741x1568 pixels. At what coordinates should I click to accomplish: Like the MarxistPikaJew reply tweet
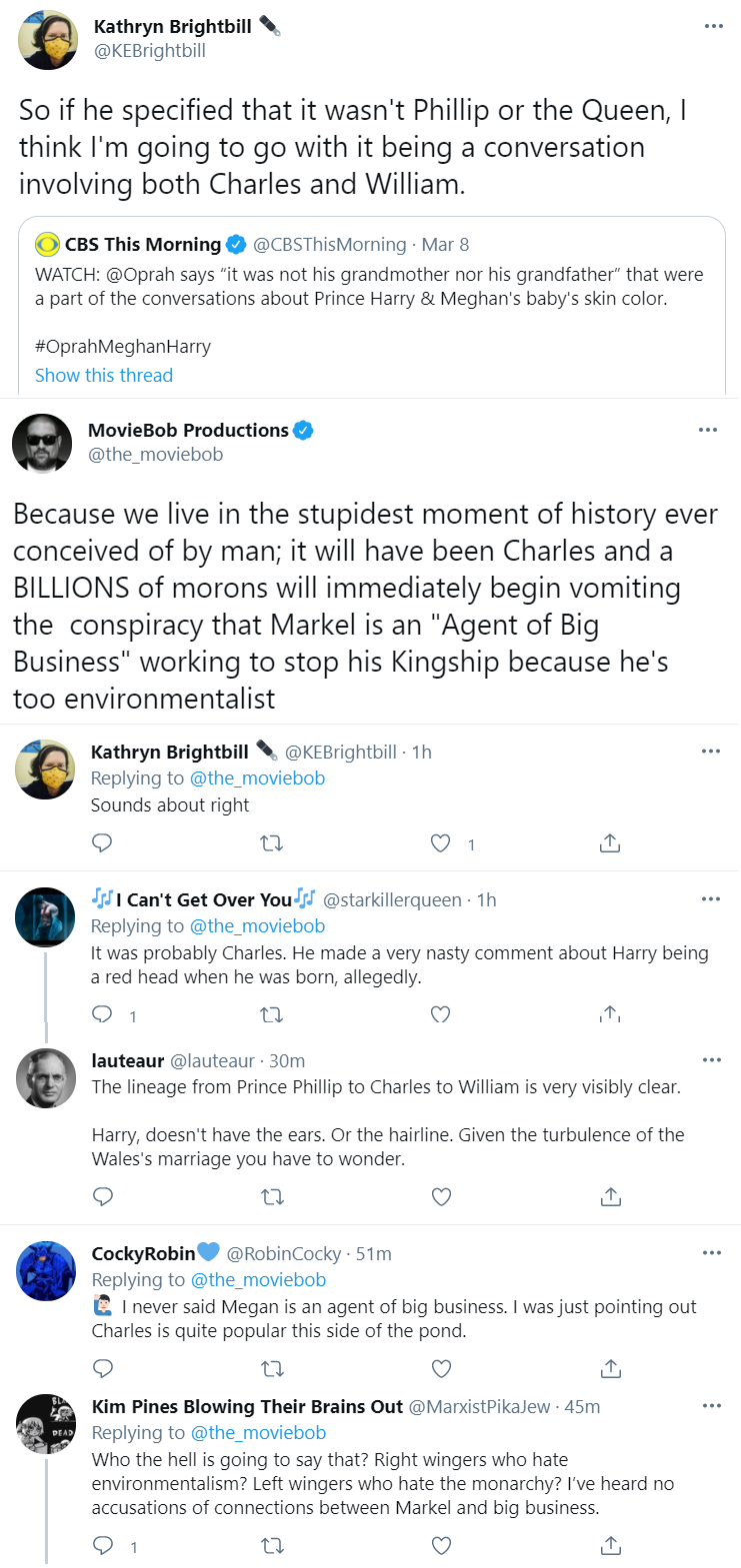[x=441, y=1546]
